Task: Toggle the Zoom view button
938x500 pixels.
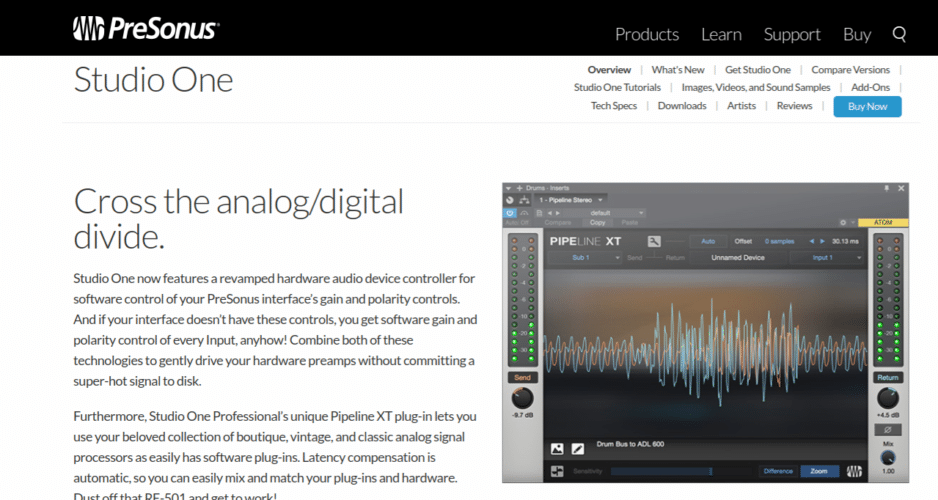Action: pyautogui.click(x=819, y=471)
